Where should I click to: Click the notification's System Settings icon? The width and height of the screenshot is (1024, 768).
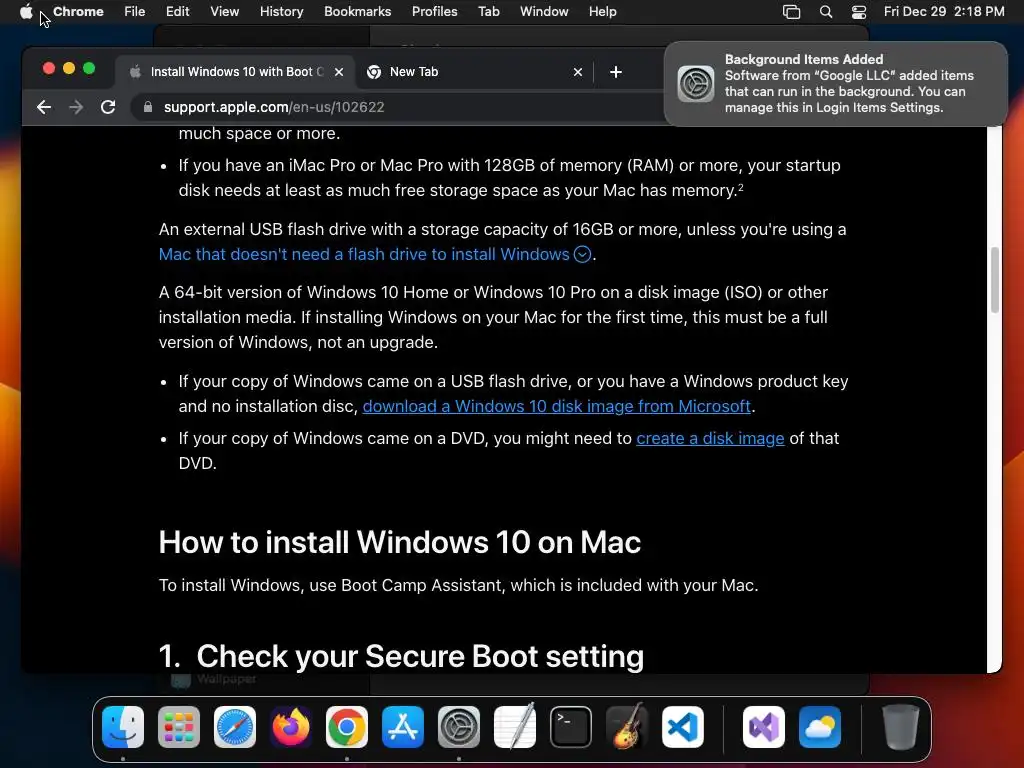tap(696, 84)
